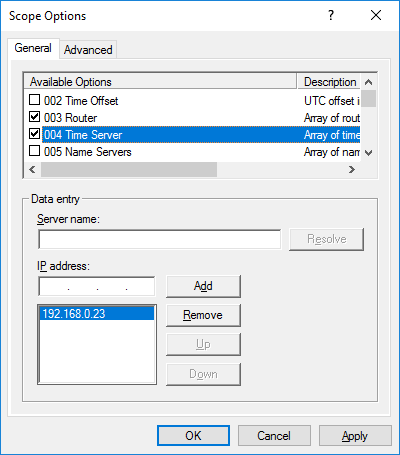Check the 005 Name Servers option

34,151
